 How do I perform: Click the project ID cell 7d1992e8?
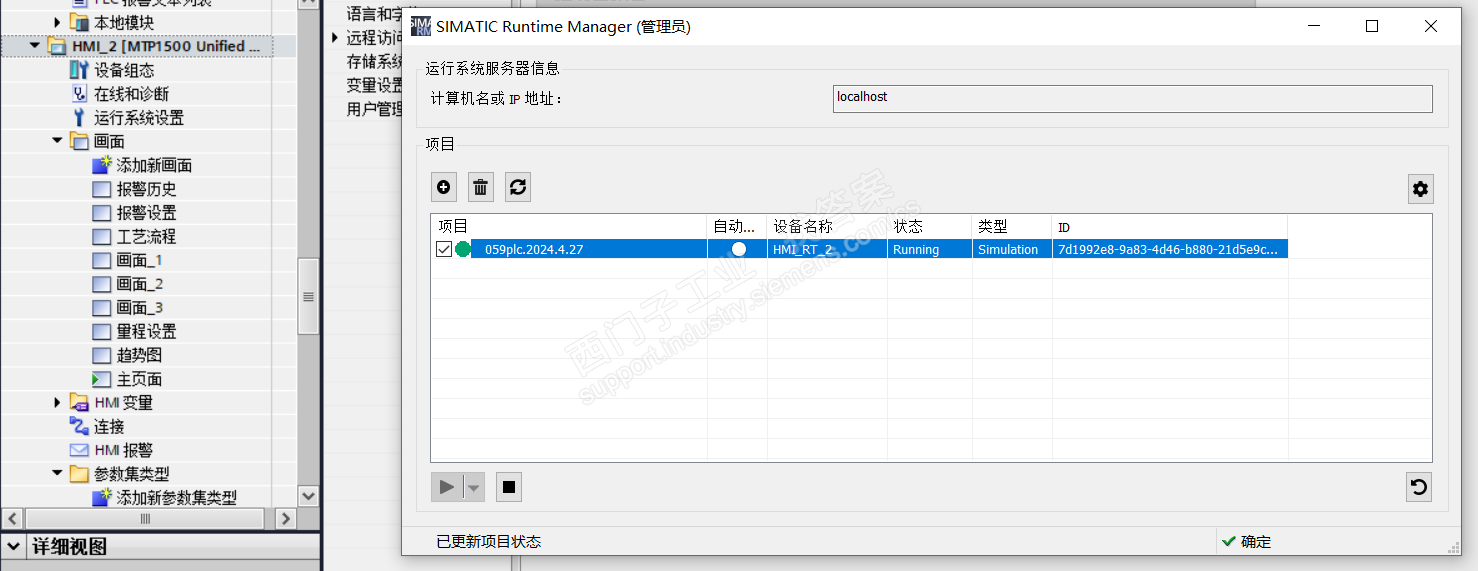point(1169,249)
